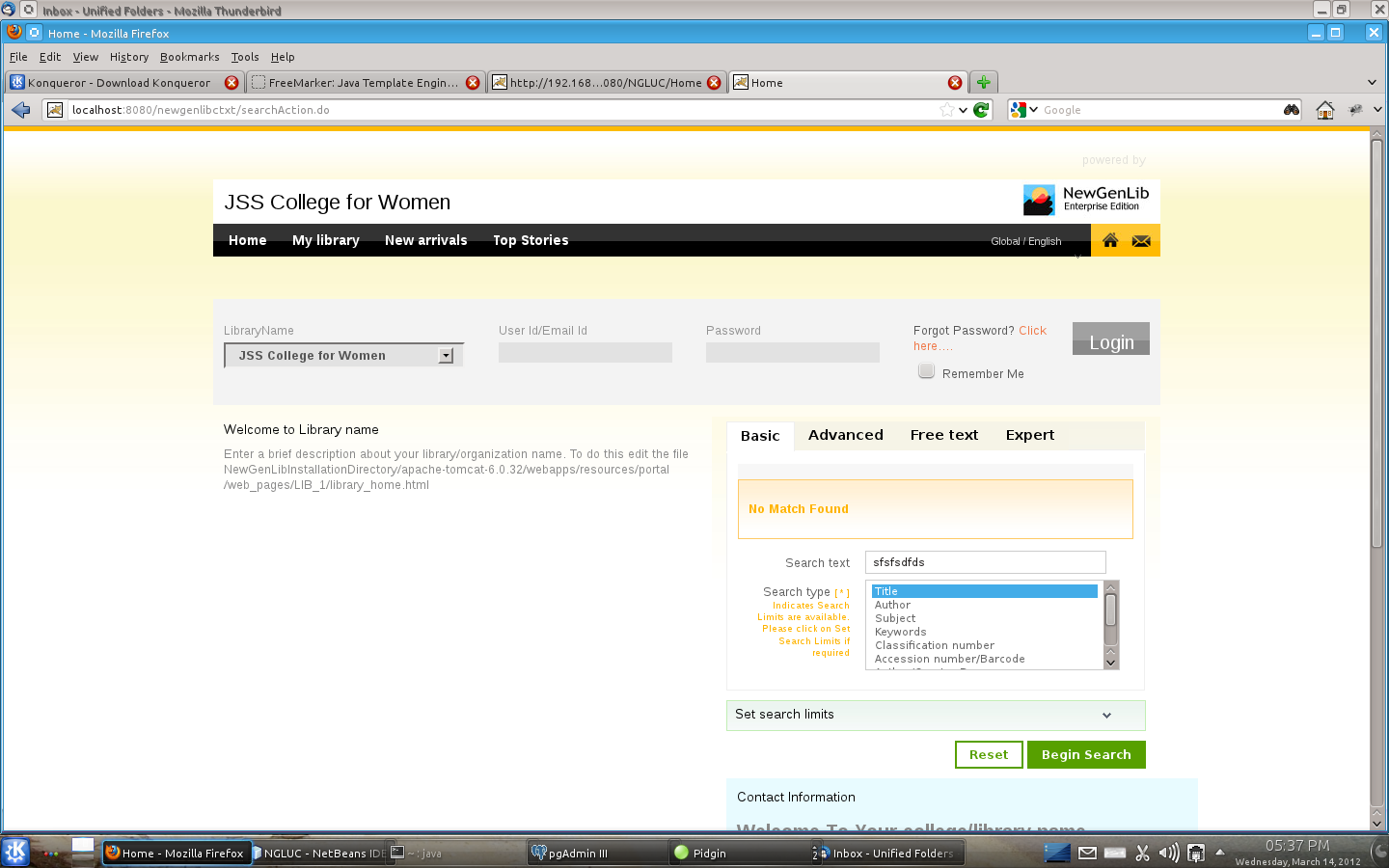1389x868 pixels.
Task: Select Author in the search type list
Action: [892, 605]
